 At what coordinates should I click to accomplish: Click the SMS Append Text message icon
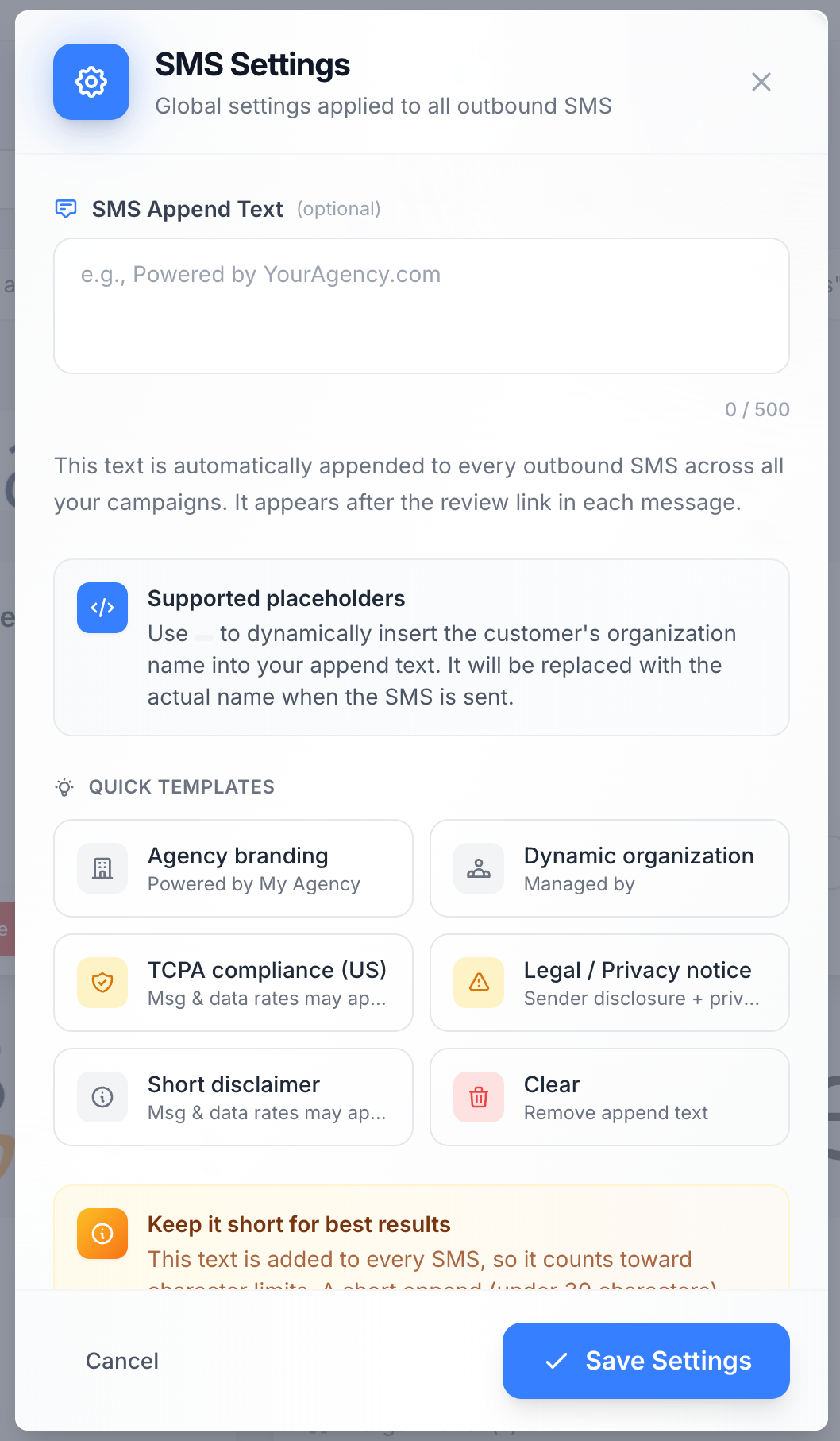pos(66,209)
